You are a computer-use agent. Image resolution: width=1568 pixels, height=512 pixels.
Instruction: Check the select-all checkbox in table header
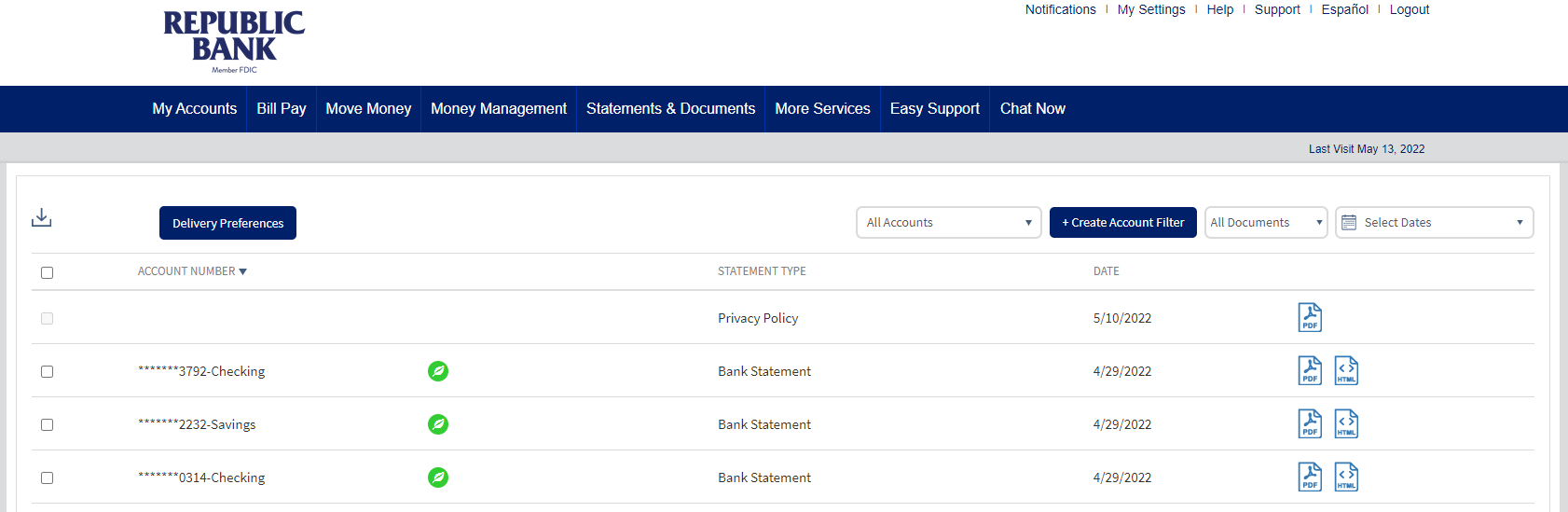(47, 272)
